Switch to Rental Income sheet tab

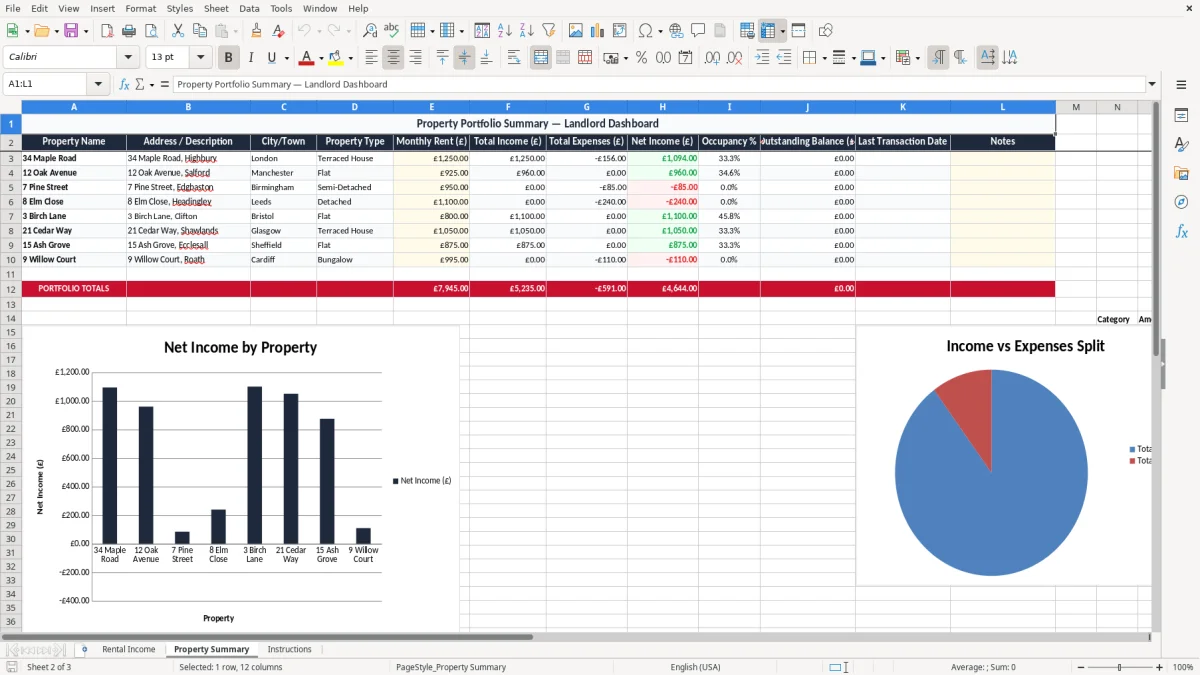tap(129, 649)
